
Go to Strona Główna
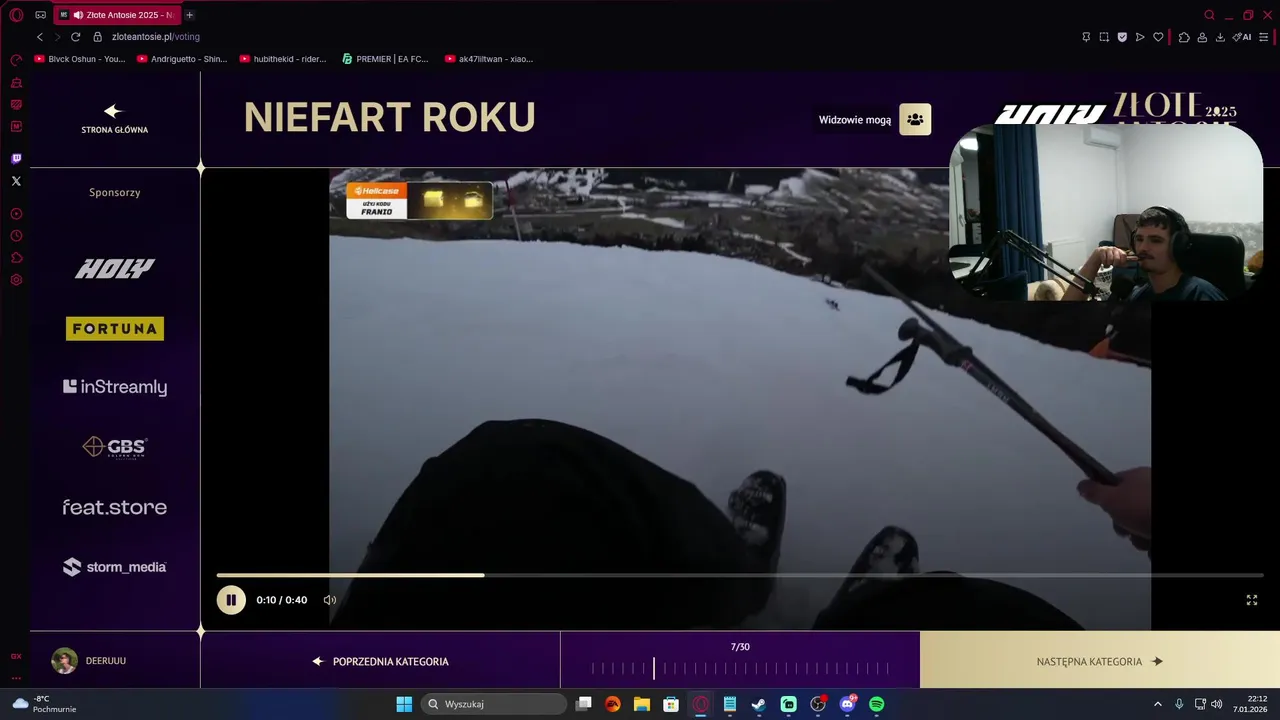115,119
